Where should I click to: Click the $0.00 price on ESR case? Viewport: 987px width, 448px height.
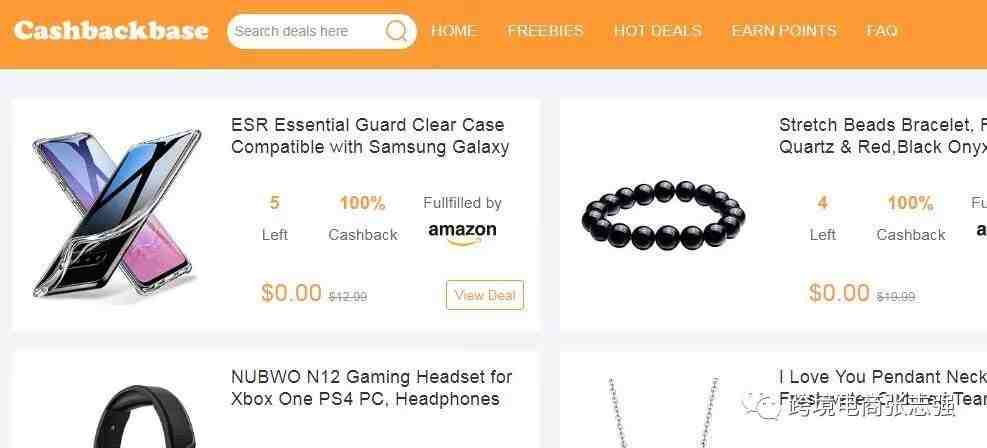tap(291, 293)
